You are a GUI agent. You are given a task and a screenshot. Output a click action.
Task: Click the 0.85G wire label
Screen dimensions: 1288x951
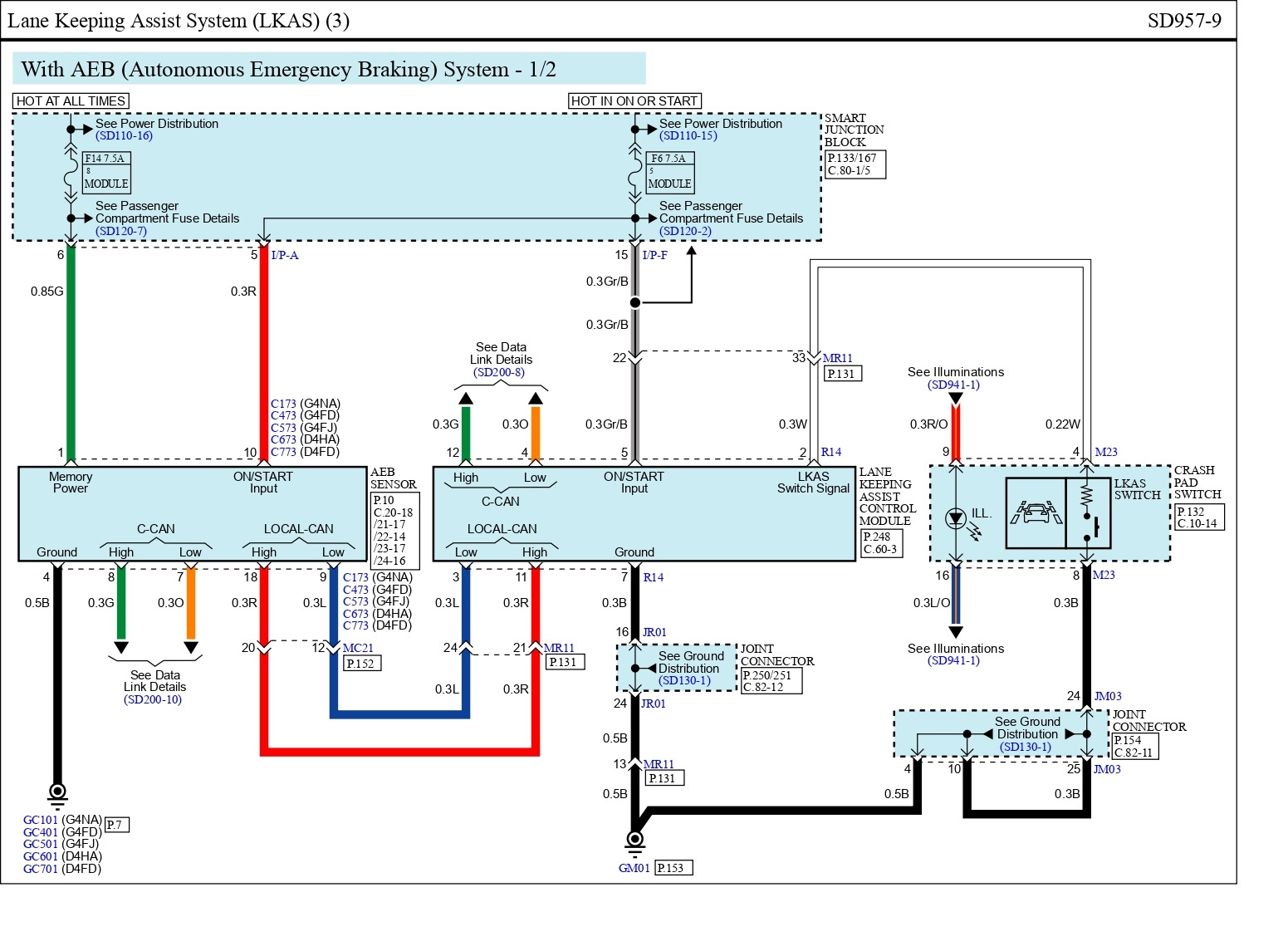pos(47,292)
